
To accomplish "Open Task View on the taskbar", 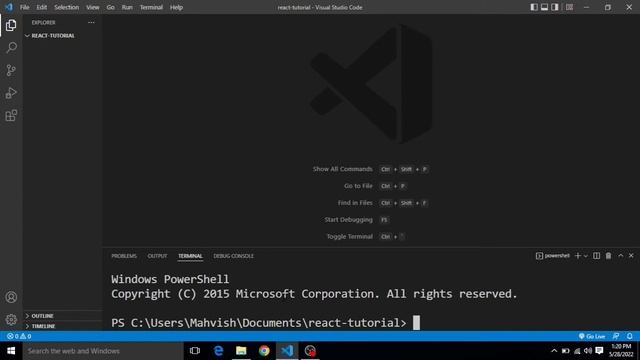I will 195,351.
